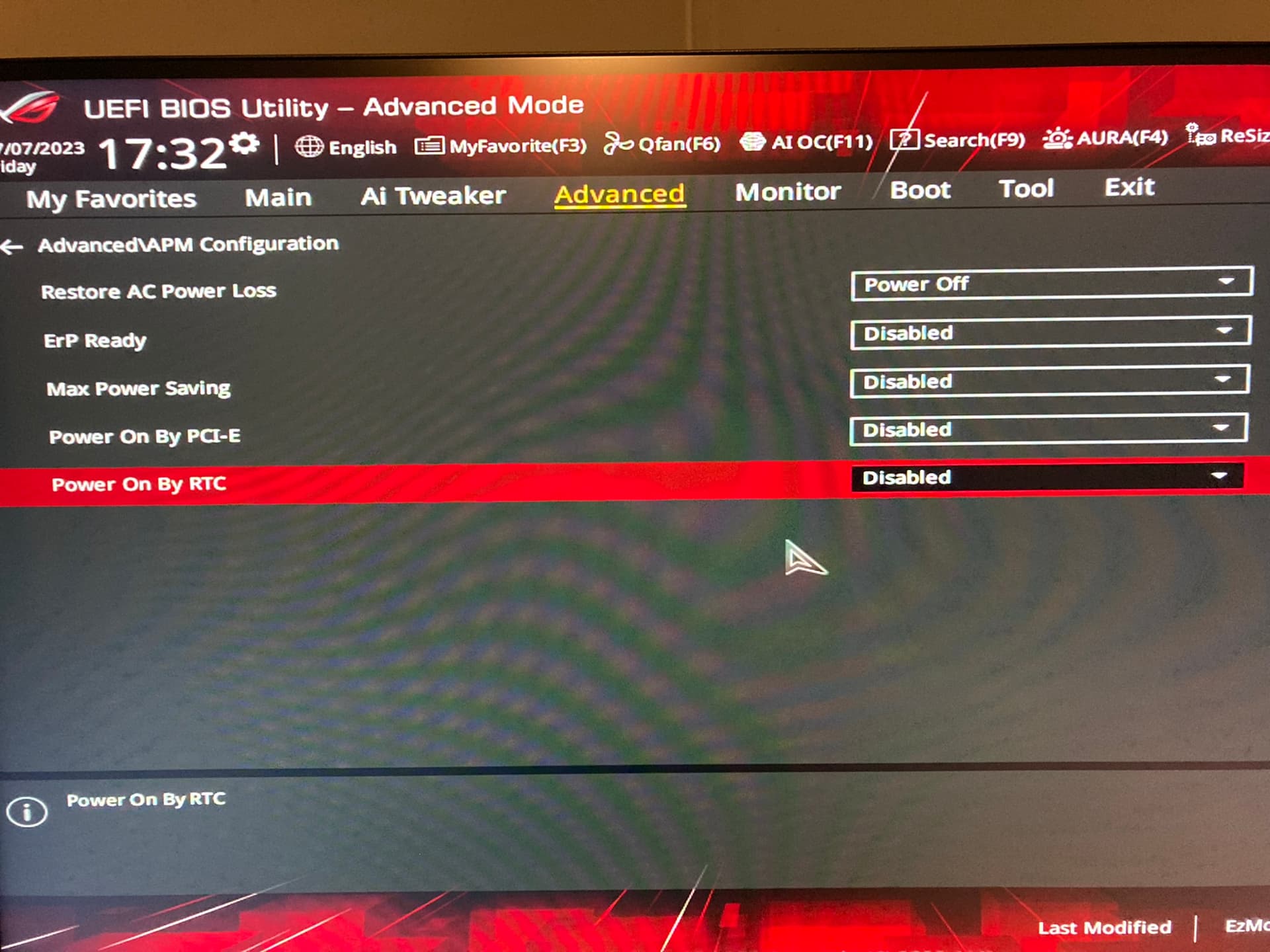Click back arrow to Advanced menu
1270x952 pixels.
coord(14,243)
